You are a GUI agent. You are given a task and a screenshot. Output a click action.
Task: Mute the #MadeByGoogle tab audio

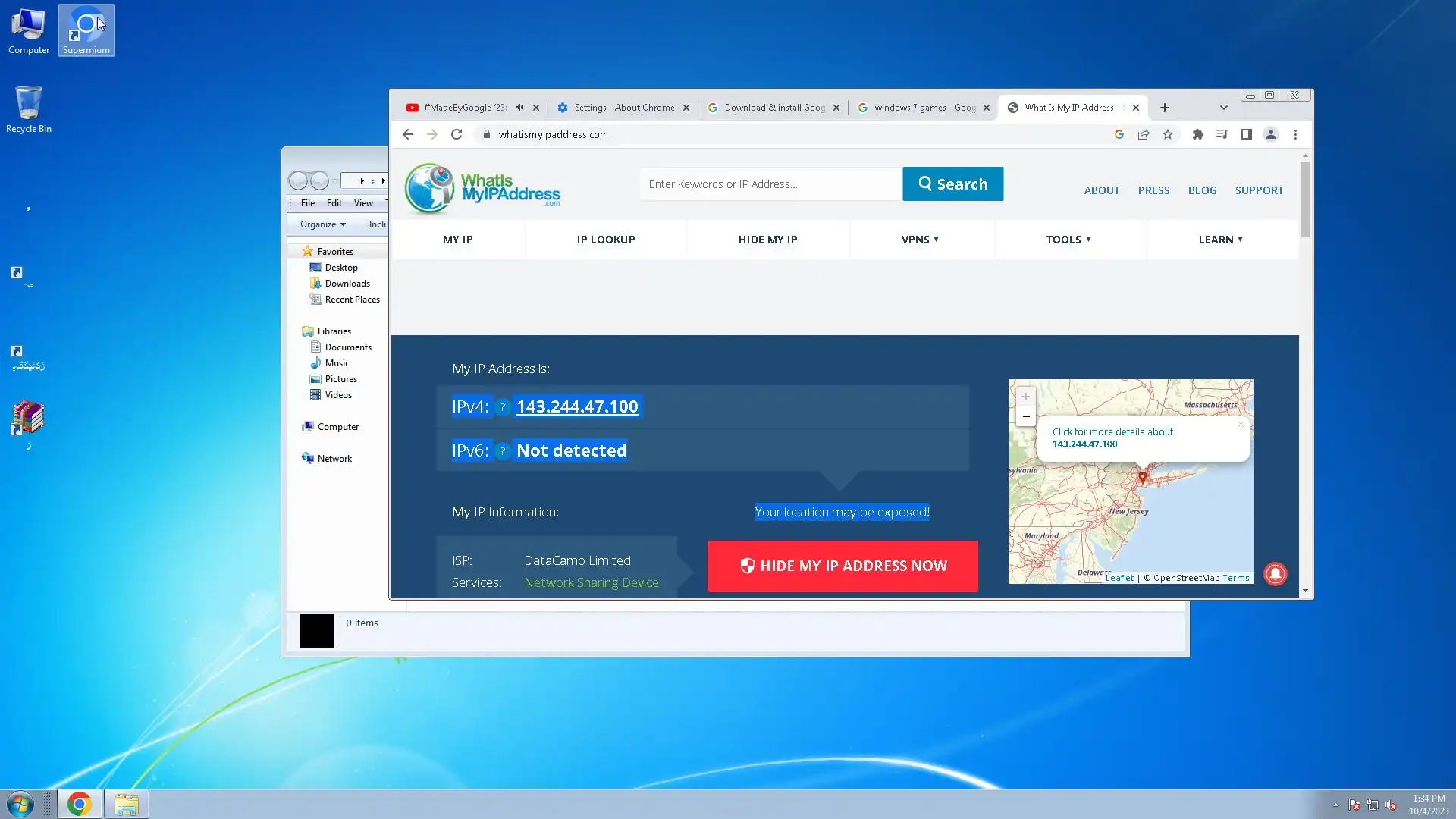click(519, 108)
